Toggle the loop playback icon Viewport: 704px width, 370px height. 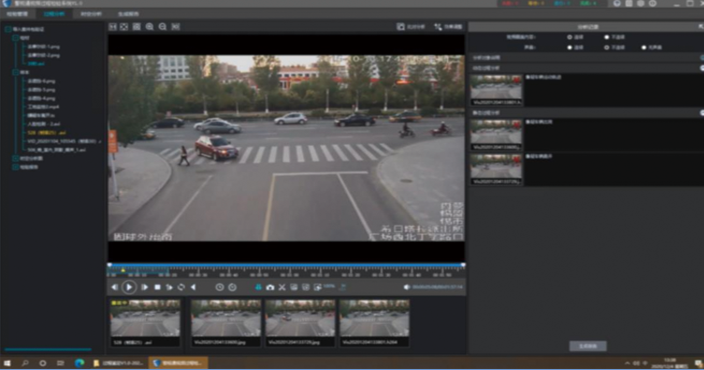(x=181, y=287)
